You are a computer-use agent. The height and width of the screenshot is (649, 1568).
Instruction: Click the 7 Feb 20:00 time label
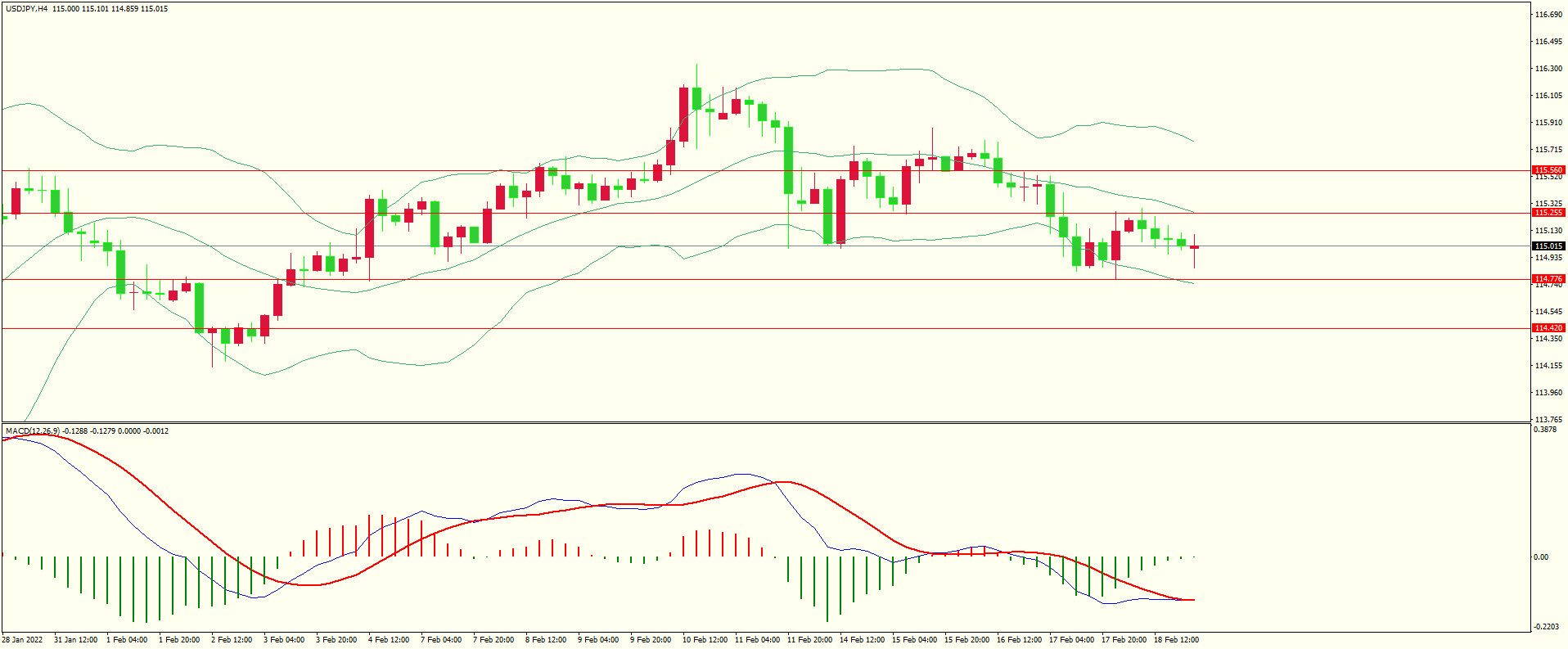(493, 640)
